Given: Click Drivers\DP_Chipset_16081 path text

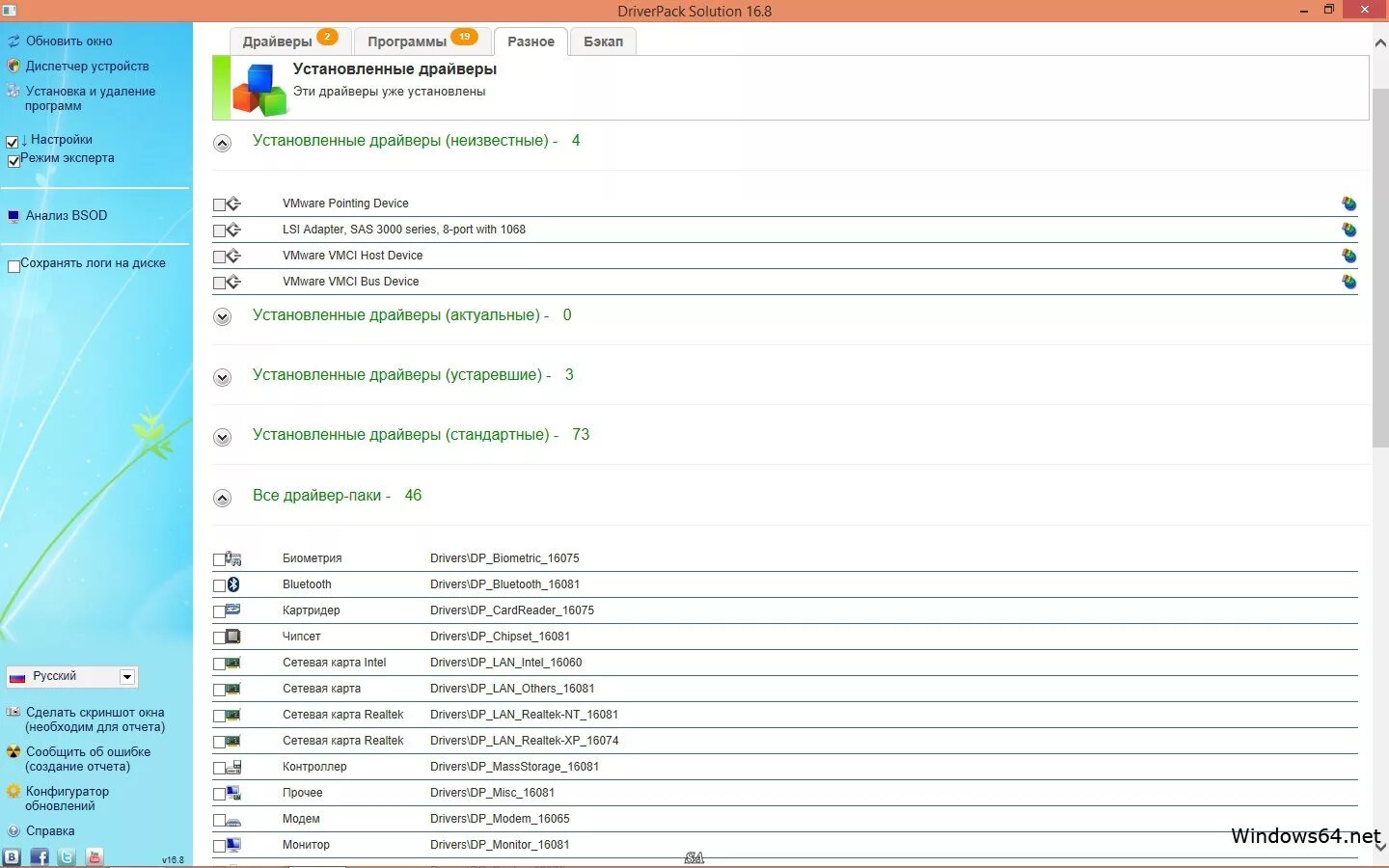Looking at the screenshot, I should point(500,637).
